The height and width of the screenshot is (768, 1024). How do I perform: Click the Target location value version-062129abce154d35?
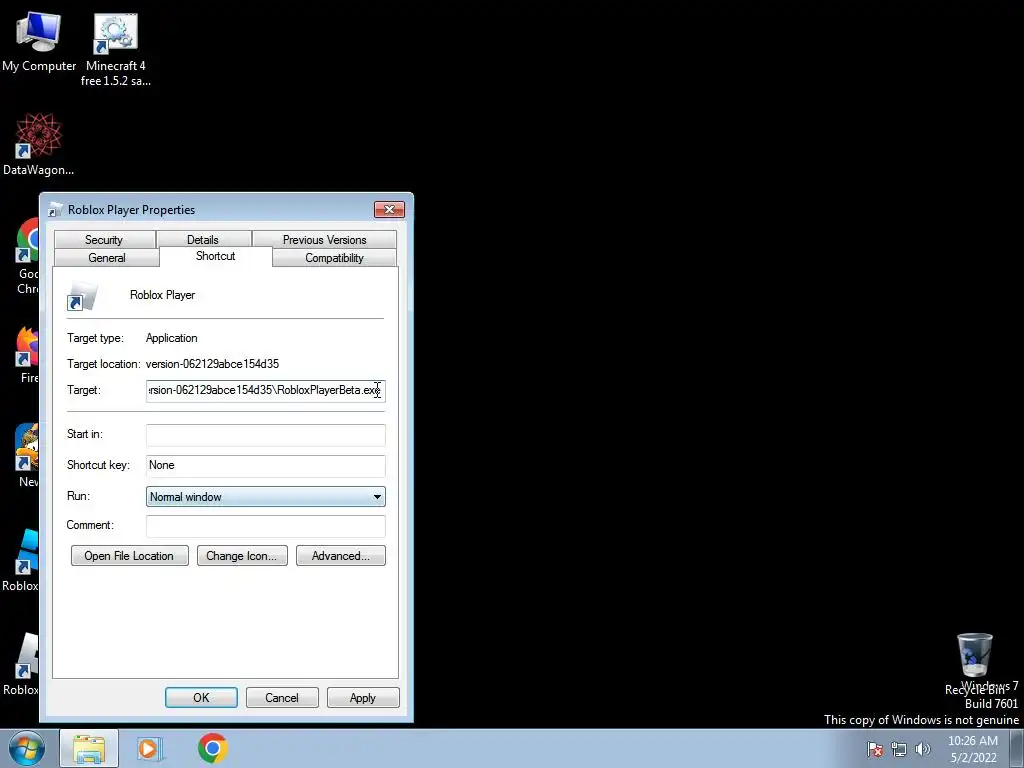pos(212,364)
